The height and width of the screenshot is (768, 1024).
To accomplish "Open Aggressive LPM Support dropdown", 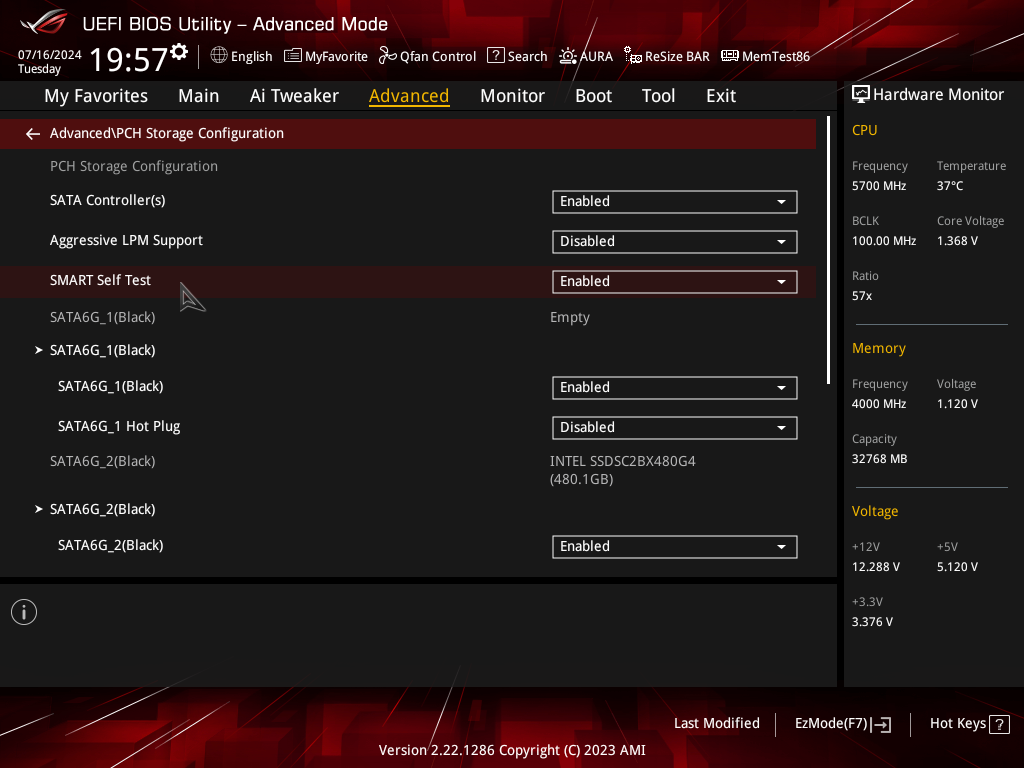I will coord(674,242).
